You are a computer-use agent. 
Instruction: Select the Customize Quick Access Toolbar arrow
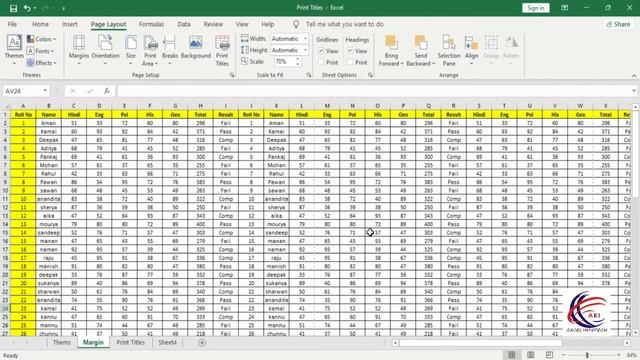pos(63,8)
